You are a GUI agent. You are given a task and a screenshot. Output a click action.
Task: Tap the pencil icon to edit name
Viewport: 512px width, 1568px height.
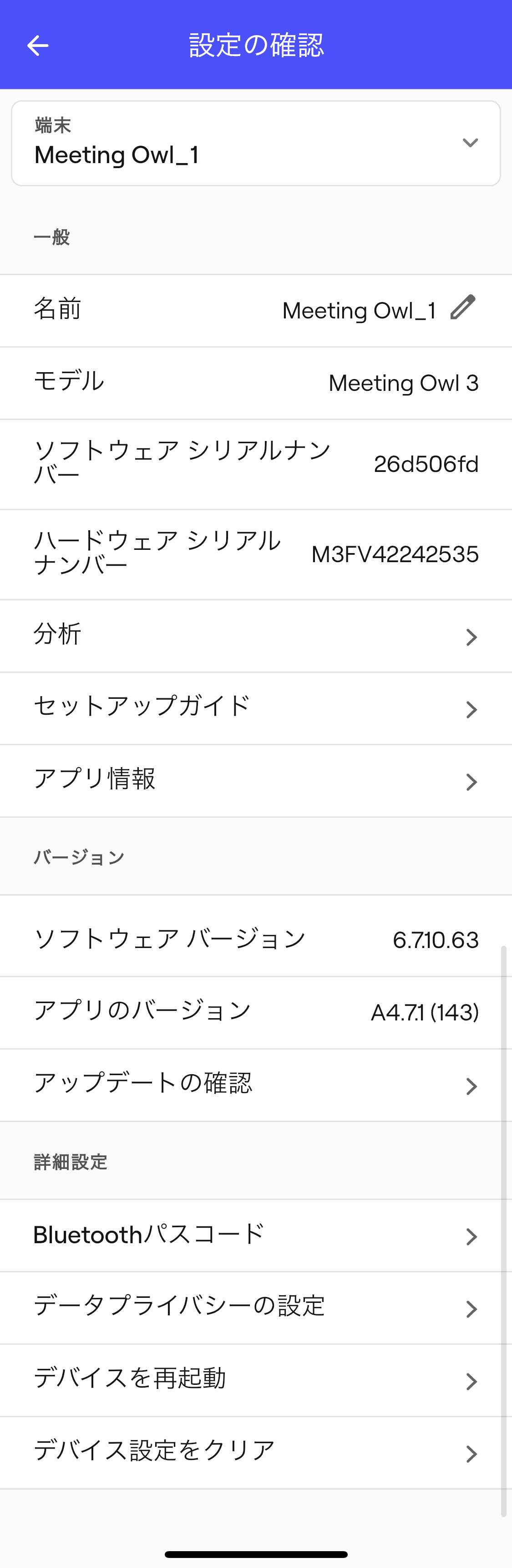463,307
